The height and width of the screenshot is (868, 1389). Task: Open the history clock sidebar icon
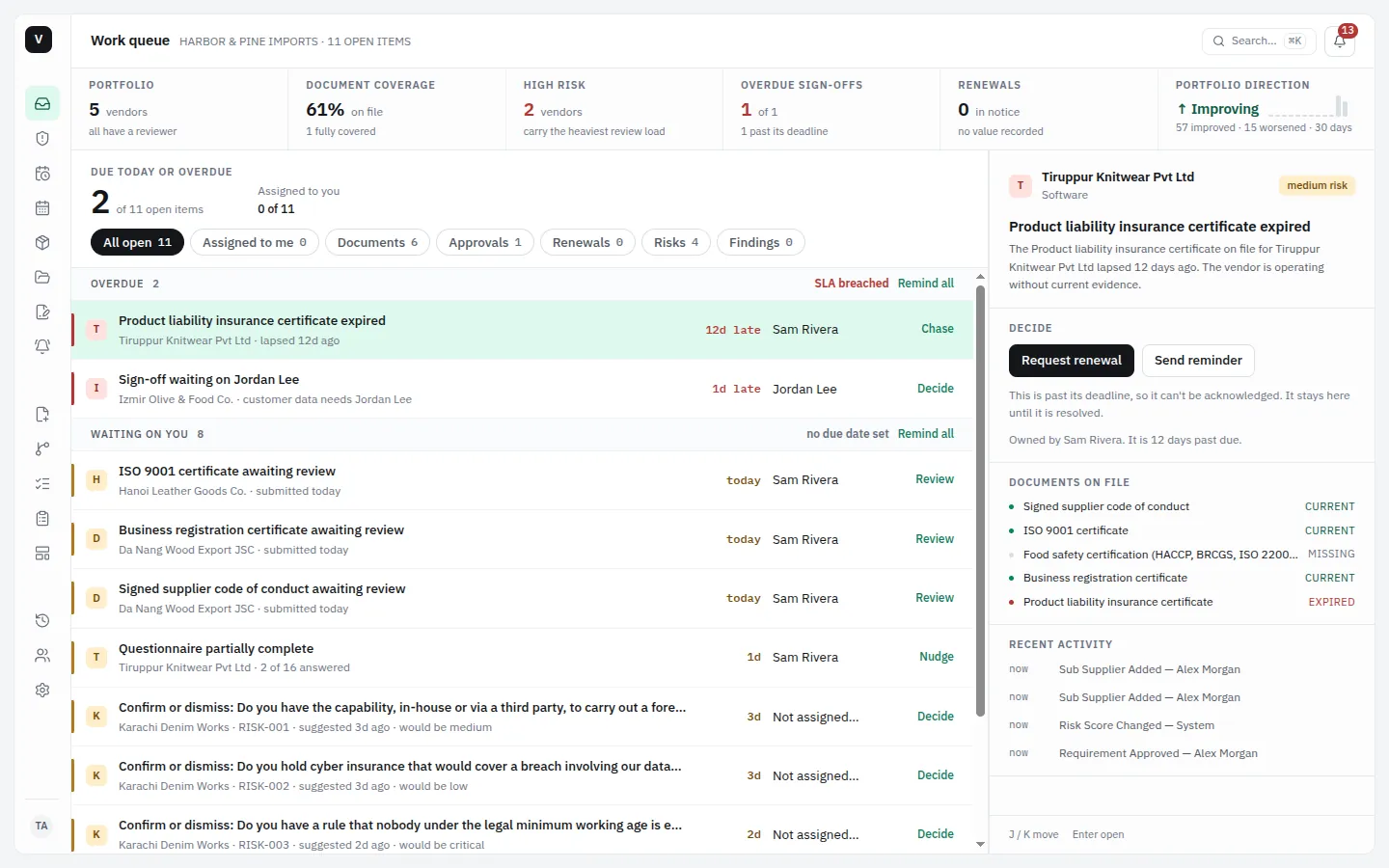coord(42,620)
